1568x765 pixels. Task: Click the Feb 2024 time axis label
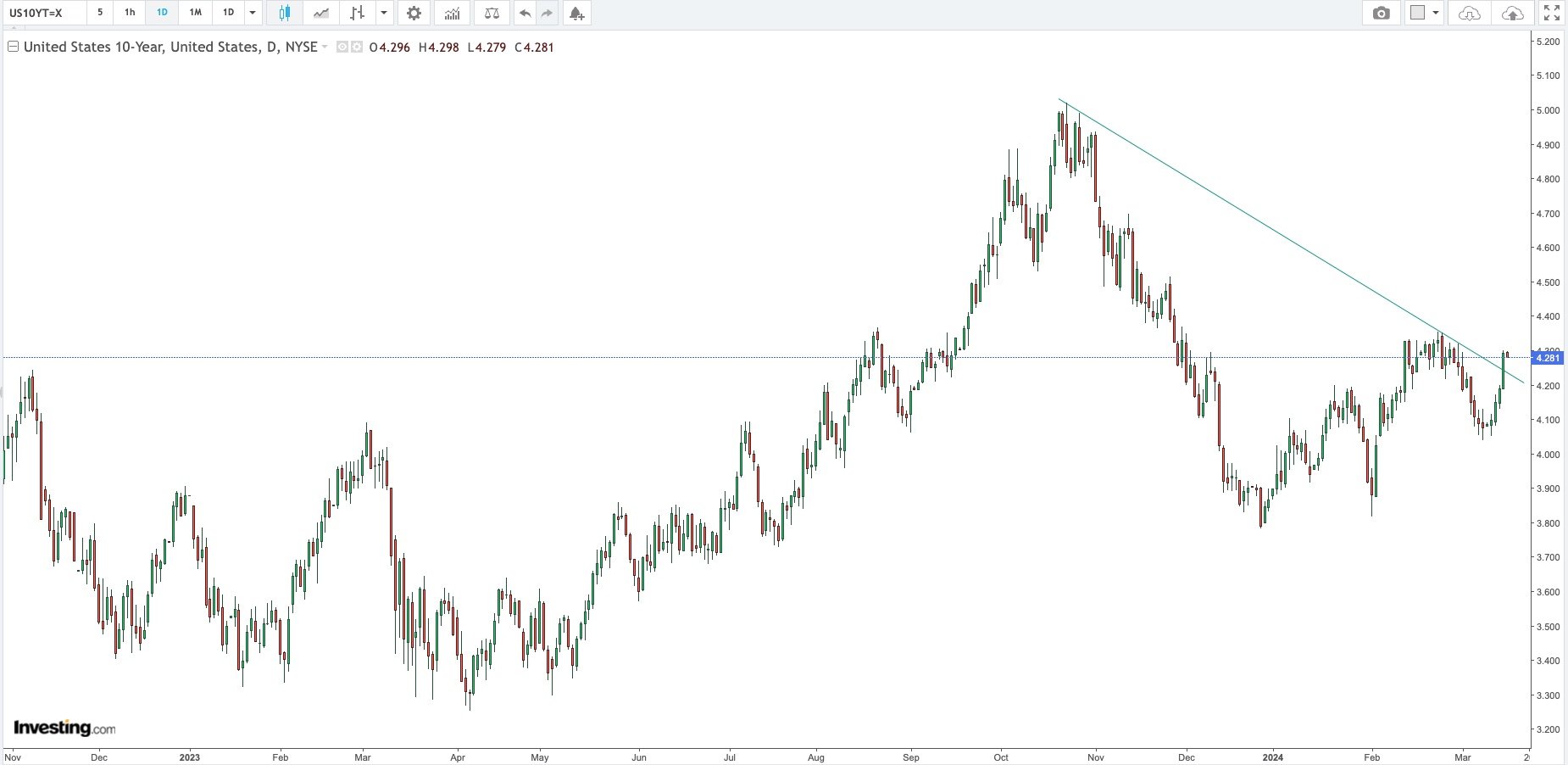coord(1371,757)
